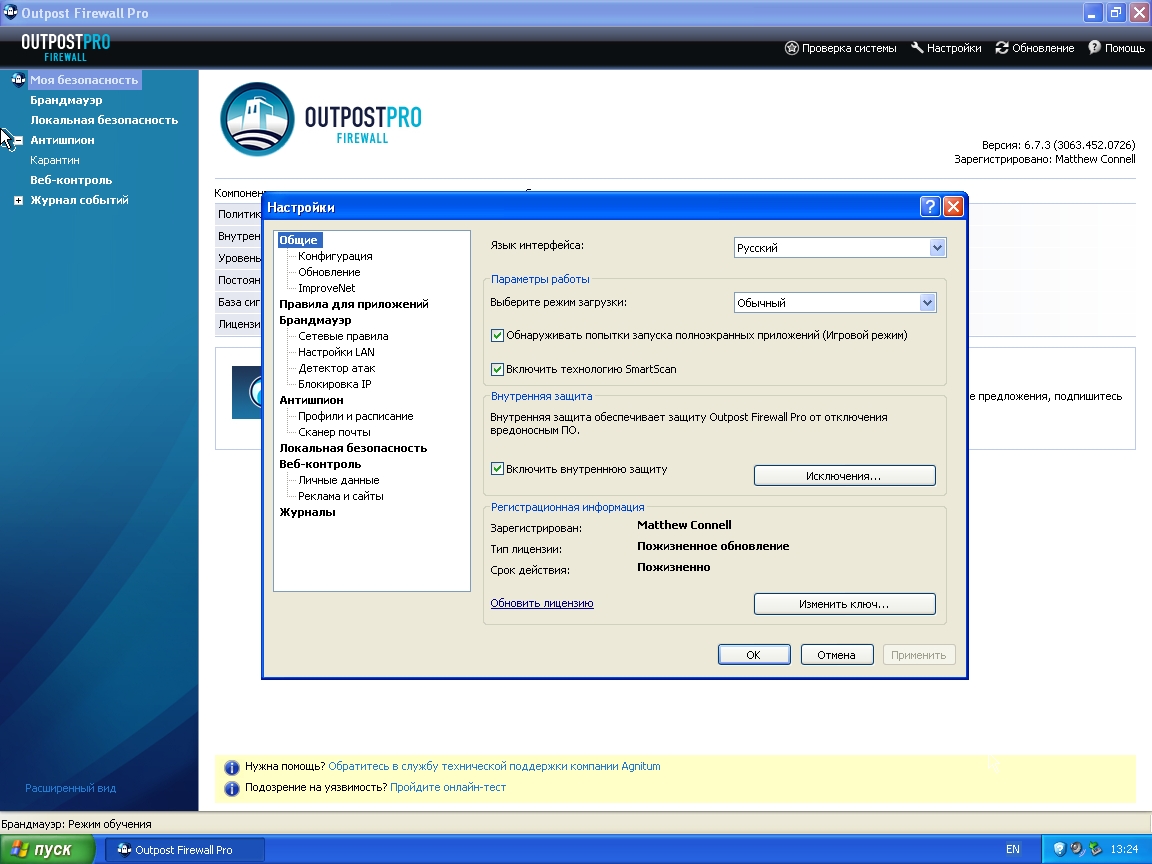Select Настройки LAN tree item
Screen dimensions: 1152x864
click(336, 353)
